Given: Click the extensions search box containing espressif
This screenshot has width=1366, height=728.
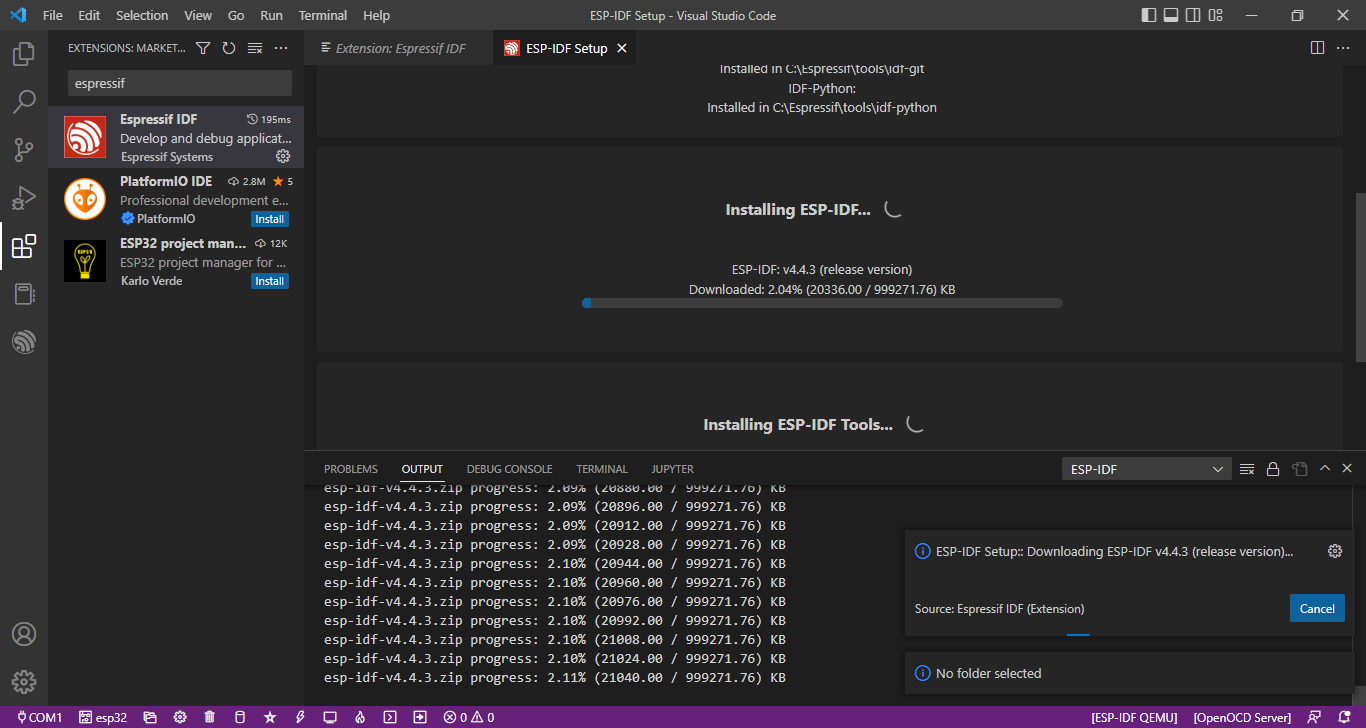Looking at the screenshot, I should click(180, 83).
